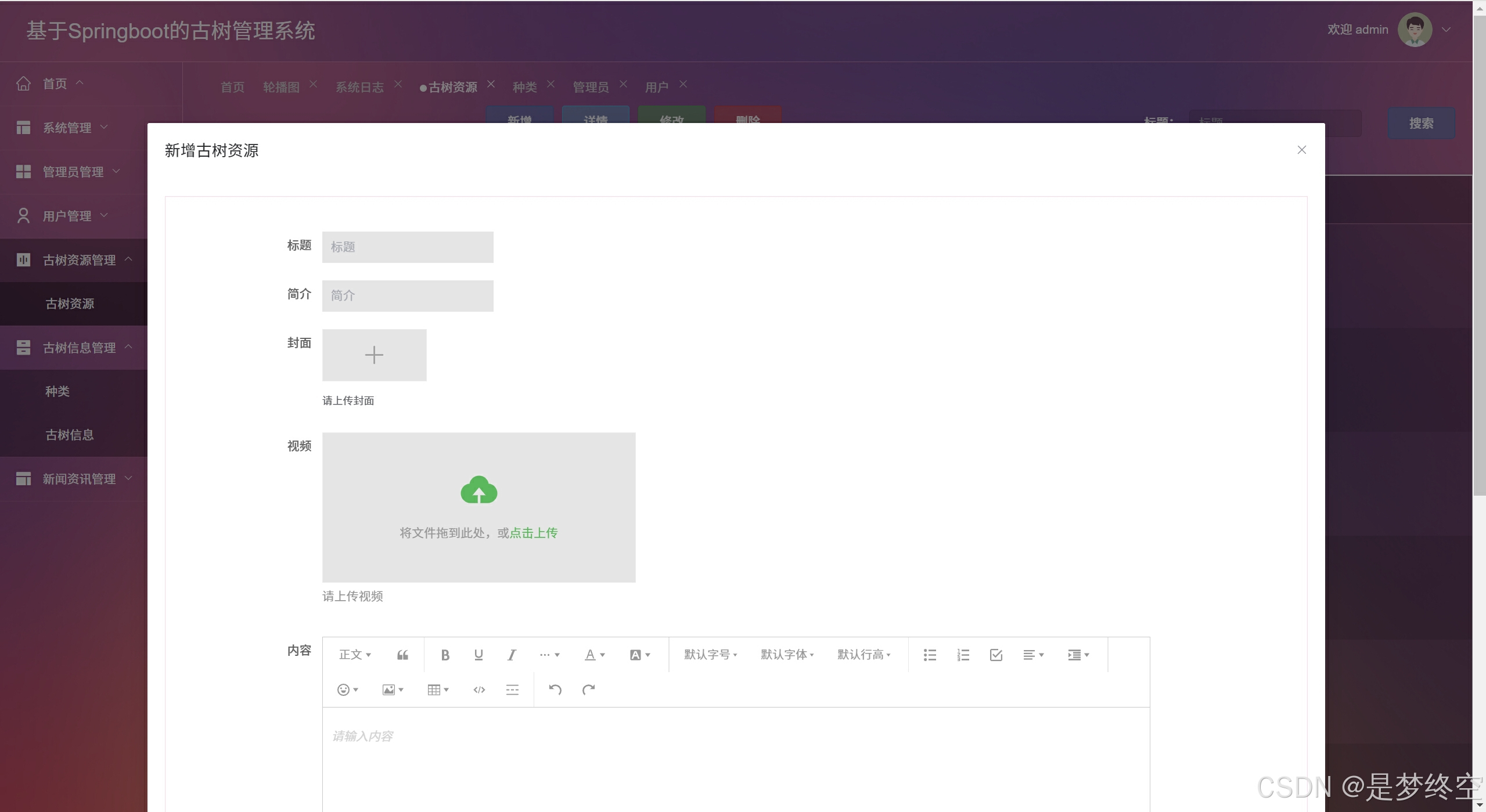
Task: Open the 默认行高 line height dropdown
Action: tap(863, 655)
